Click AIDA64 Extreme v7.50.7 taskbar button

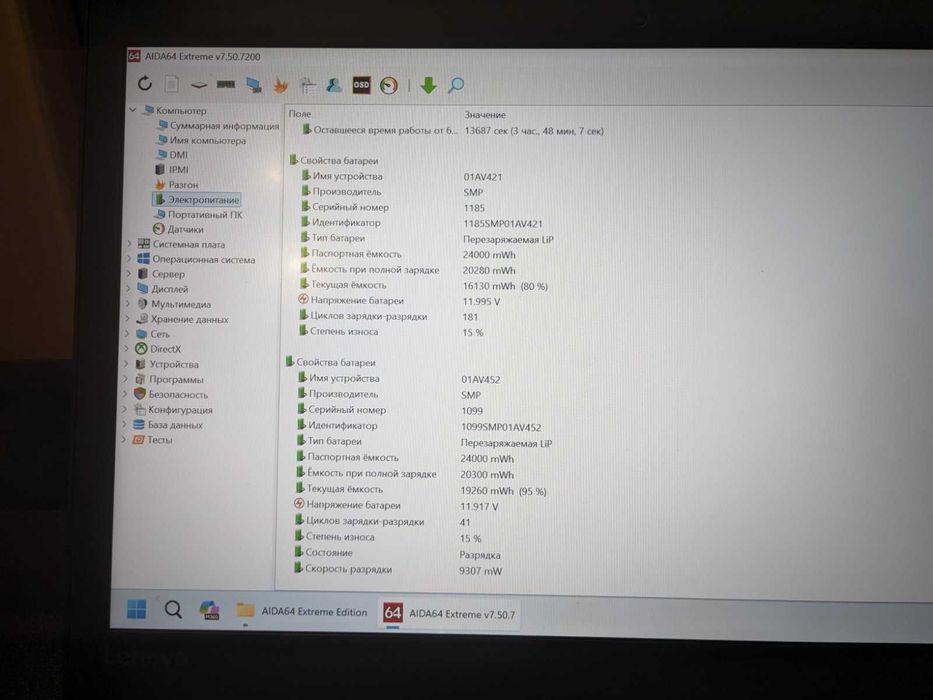[450, 613]
